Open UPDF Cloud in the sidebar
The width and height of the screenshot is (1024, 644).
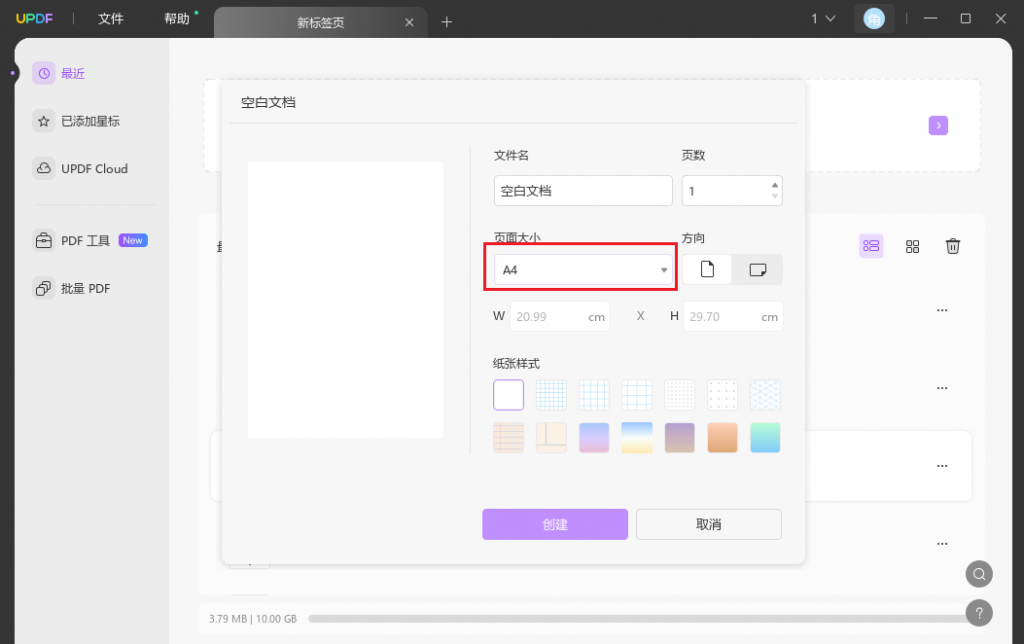(93, 169)
